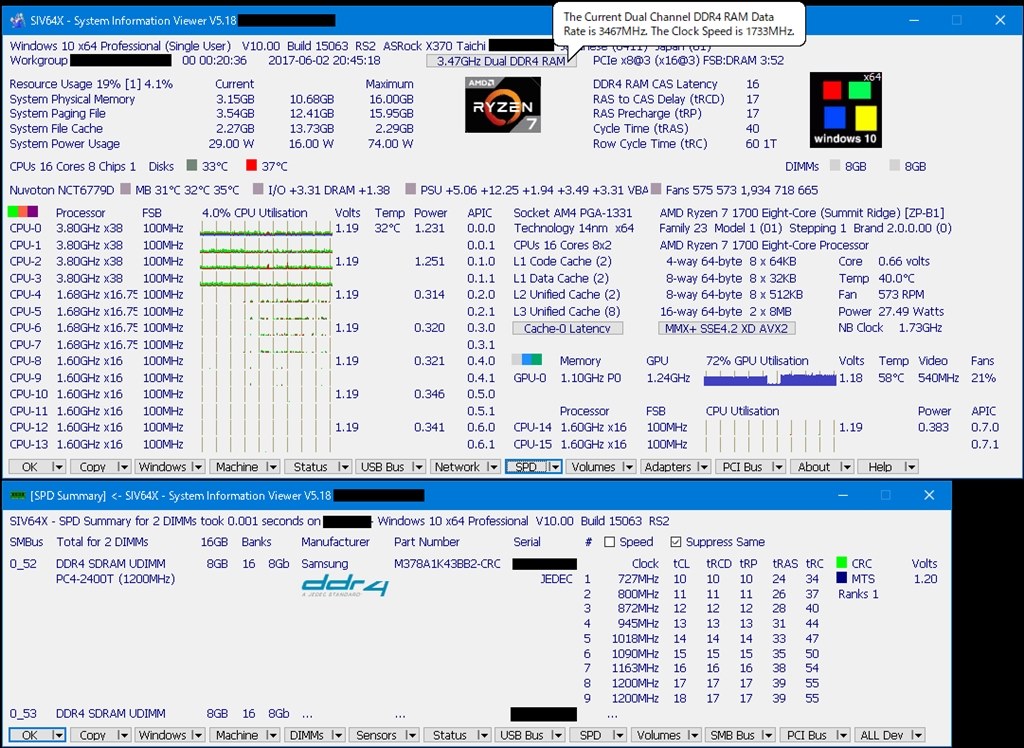Click the square before PSU +5.06 voltages
The image size is (1024, 748).
[410, 189]
